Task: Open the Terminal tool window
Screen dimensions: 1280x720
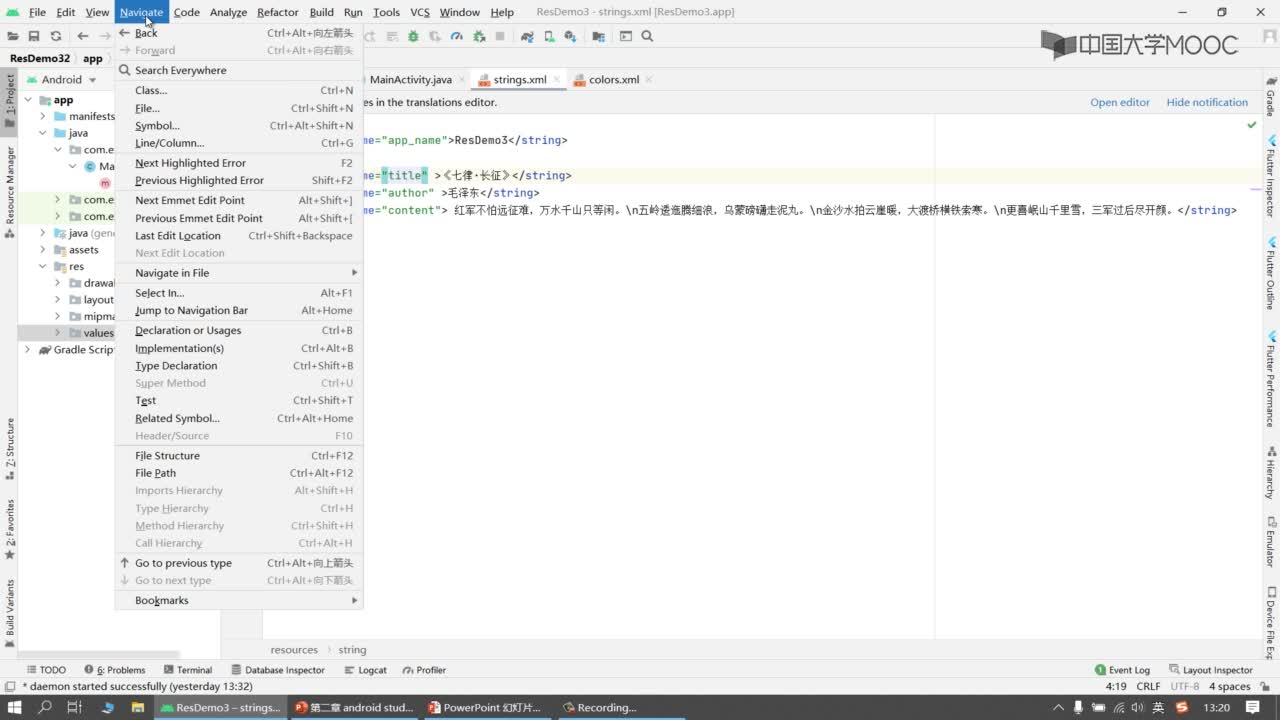Action: [187, 670]
